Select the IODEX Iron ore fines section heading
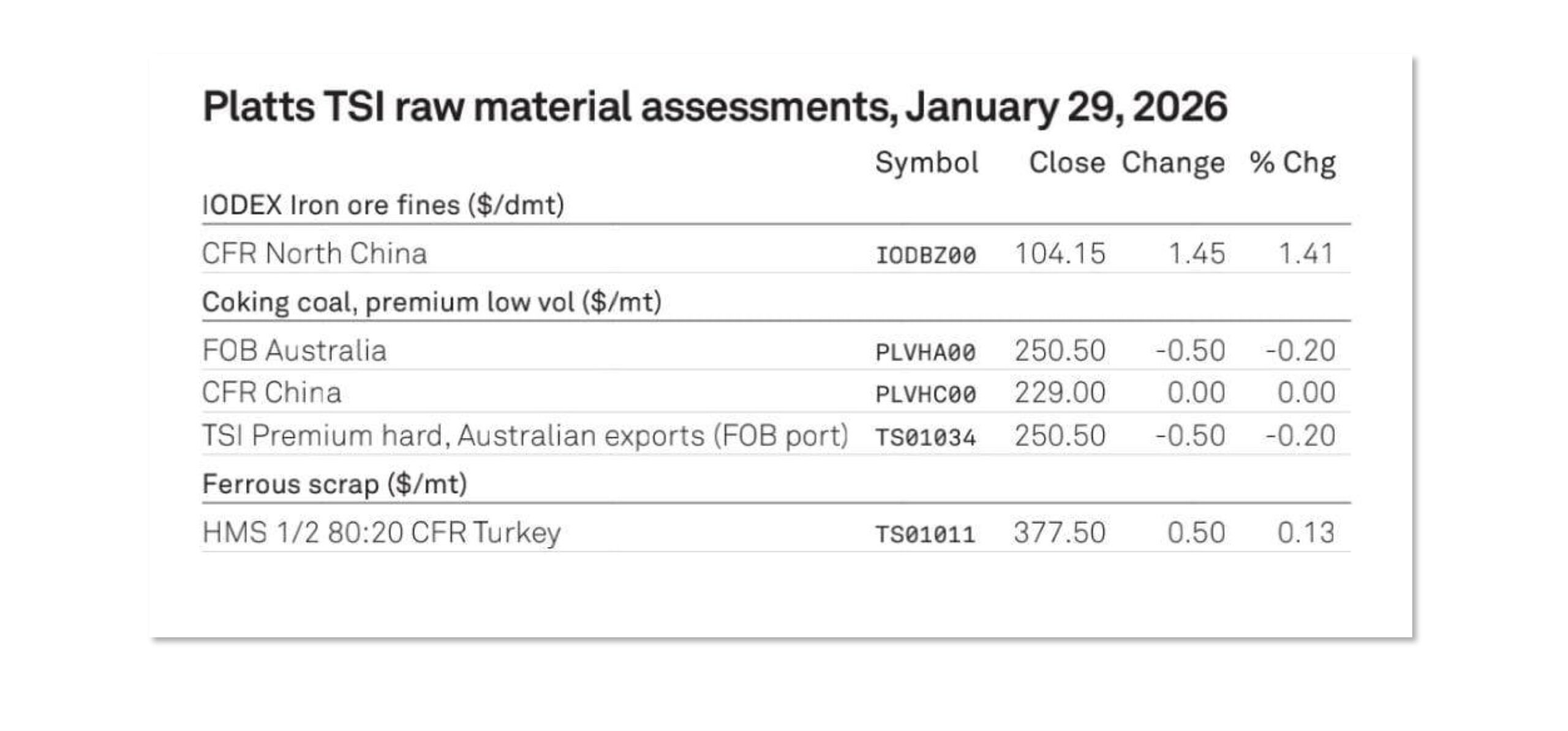Image resolution: width=1568 pixels, height=731 pixels. point(383,205)
